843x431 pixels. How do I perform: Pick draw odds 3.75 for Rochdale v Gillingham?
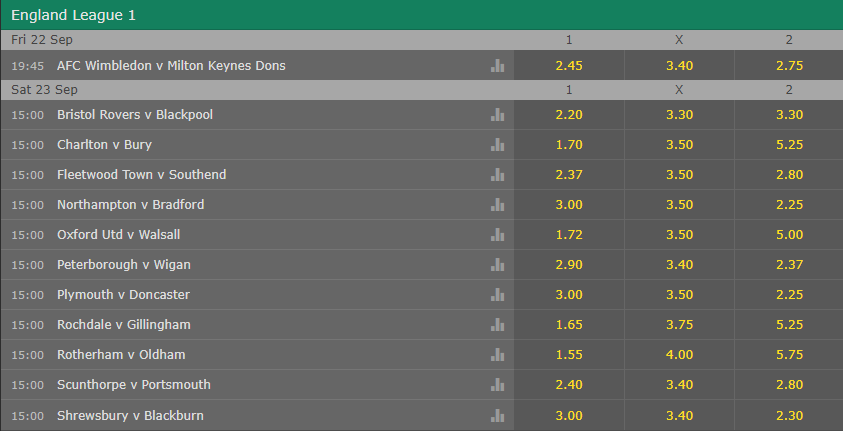click(x=679, y=325)
